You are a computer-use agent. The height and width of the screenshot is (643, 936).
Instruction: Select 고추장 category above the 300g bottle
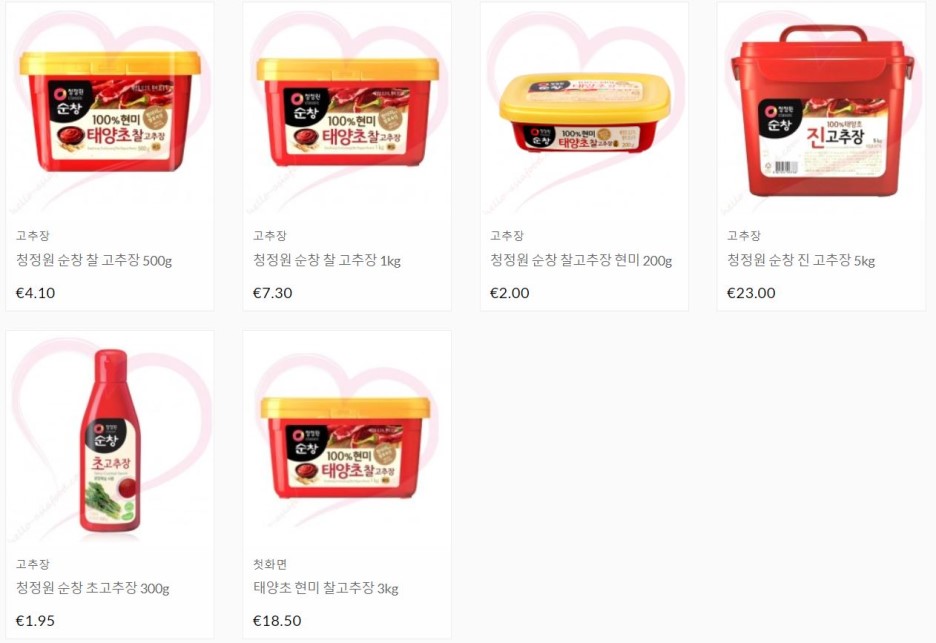pyautogui.click(x=33, y=564)
